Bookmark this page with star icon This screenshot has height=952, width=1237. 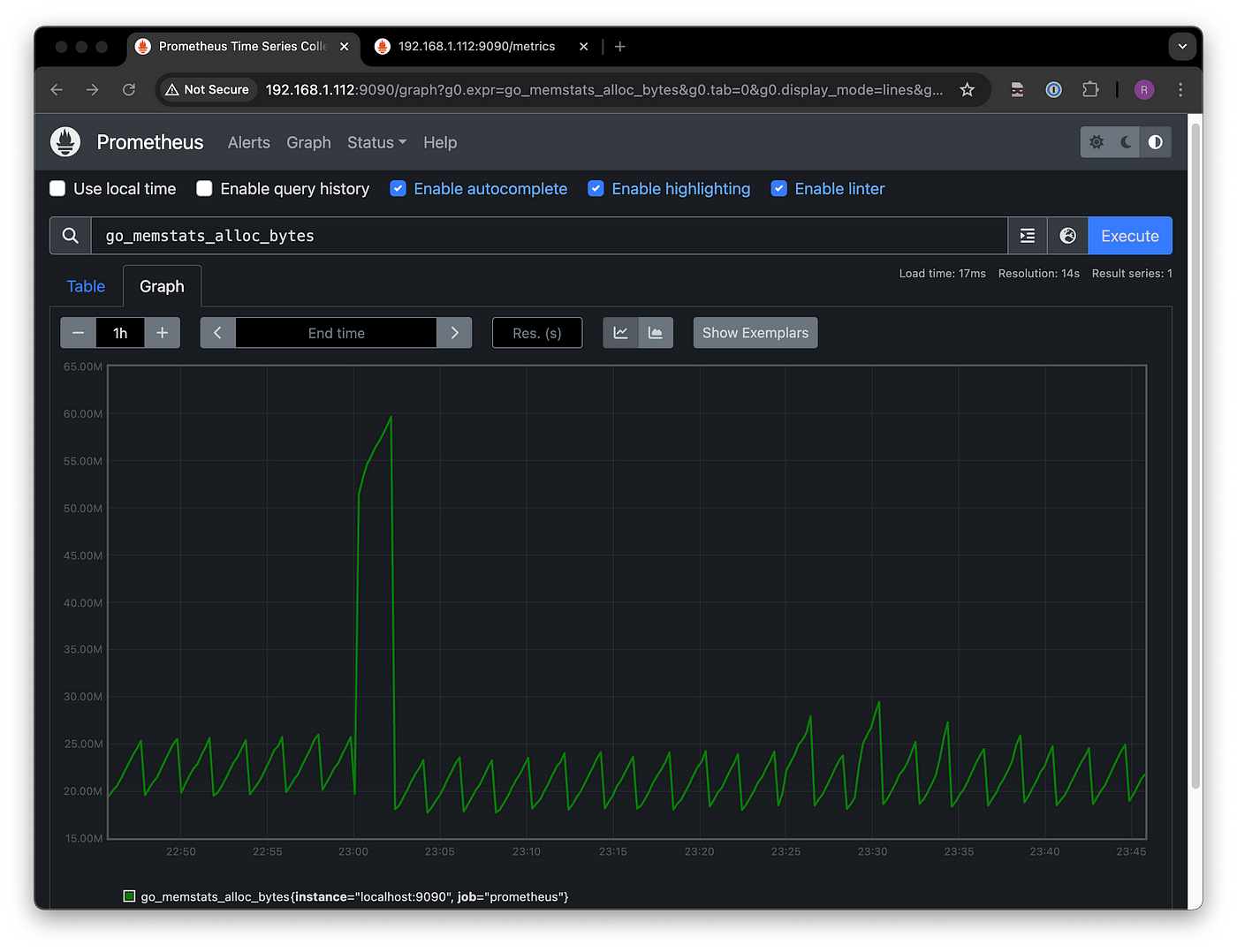coord(968,90)
